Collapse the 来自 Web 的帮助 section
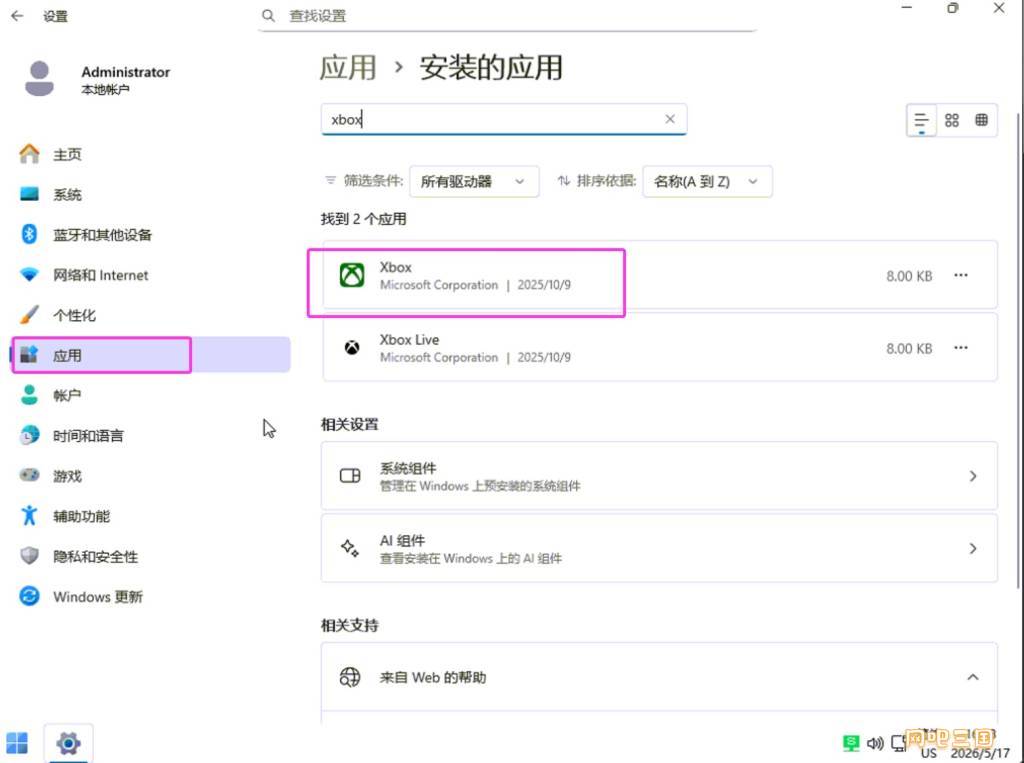 click(972, 677)
